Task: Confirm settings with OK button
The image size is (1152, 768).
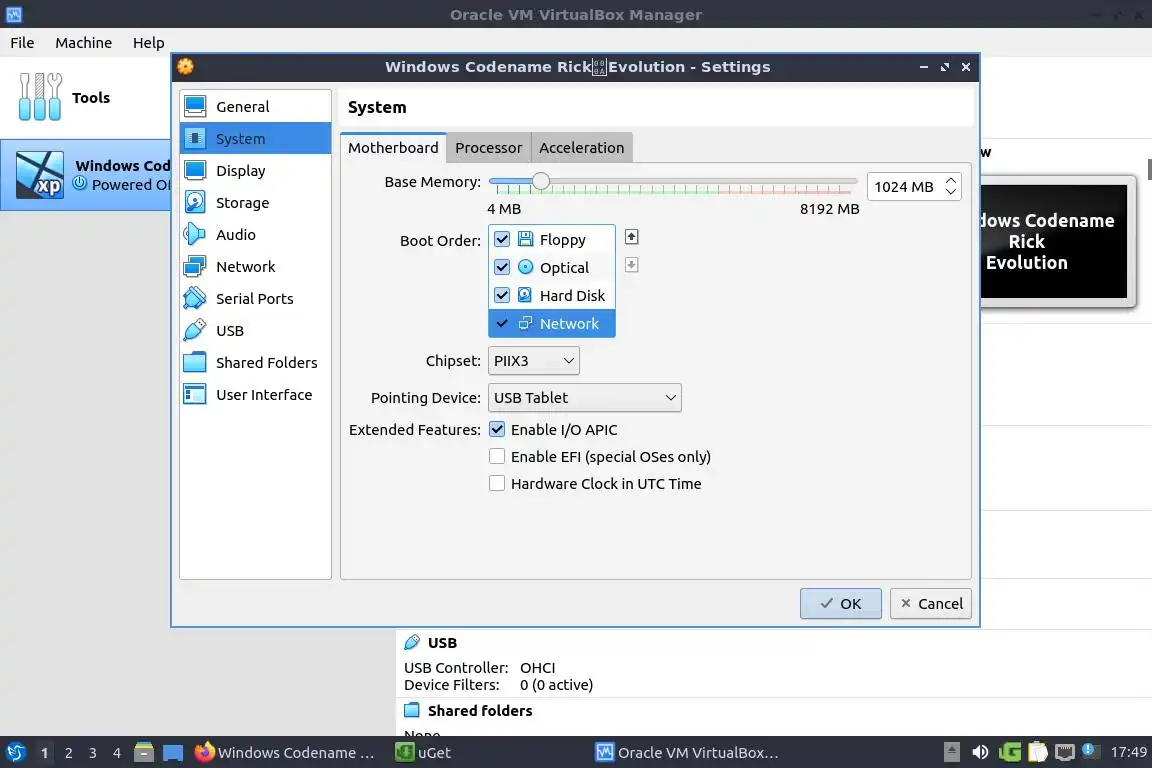Action: 840,603
